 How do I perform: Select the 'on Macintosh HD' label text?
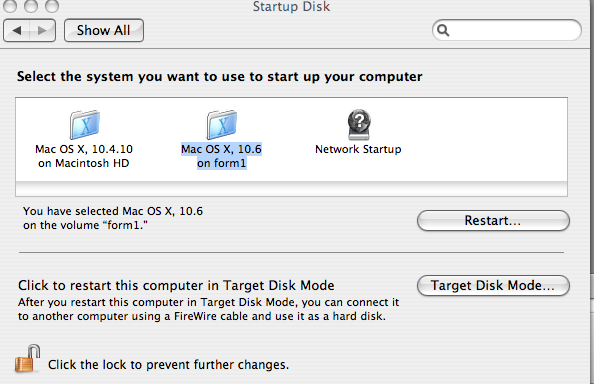click(84, 163)
